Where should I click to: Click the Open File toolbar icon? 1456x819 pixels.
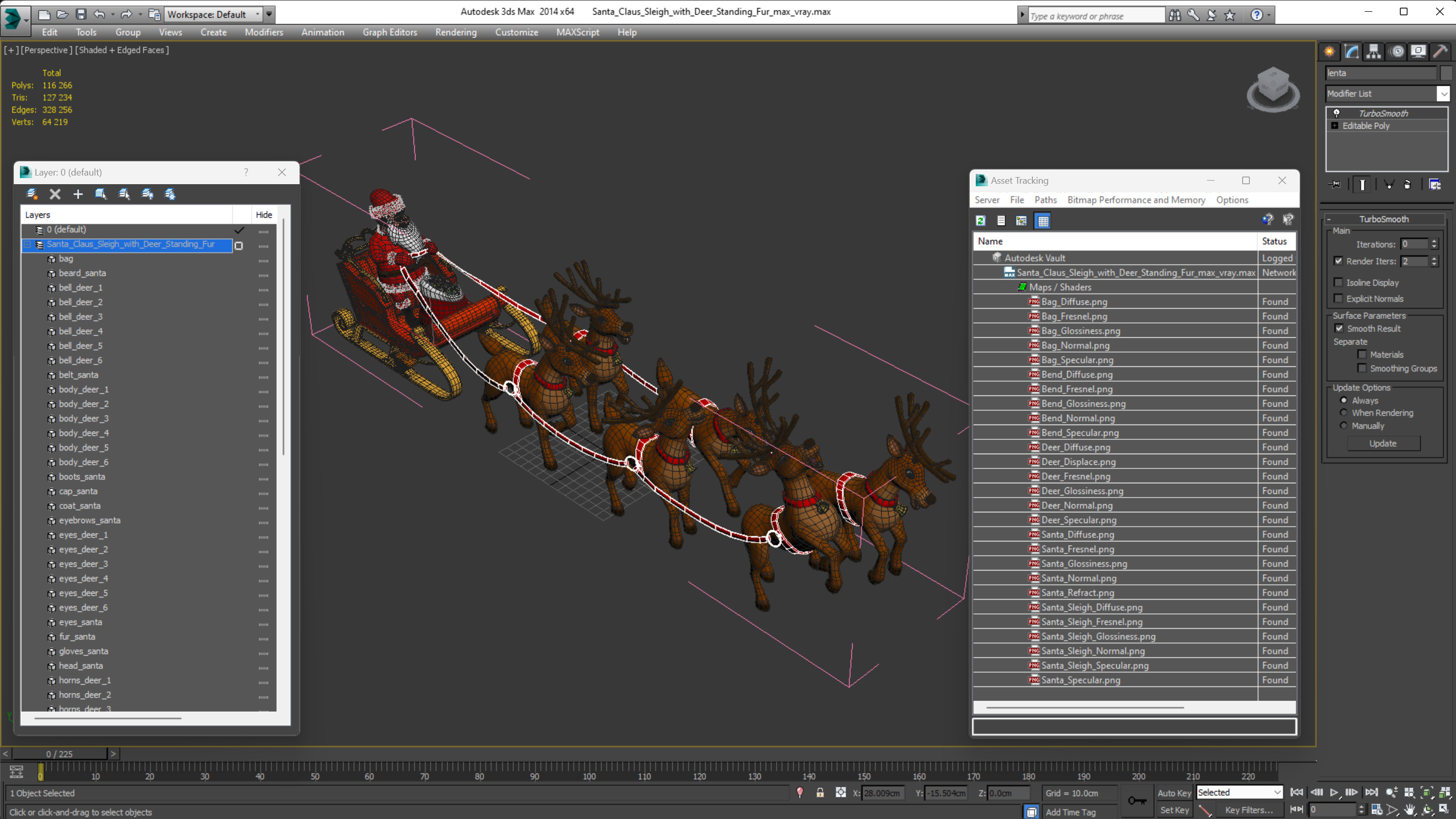63,14
